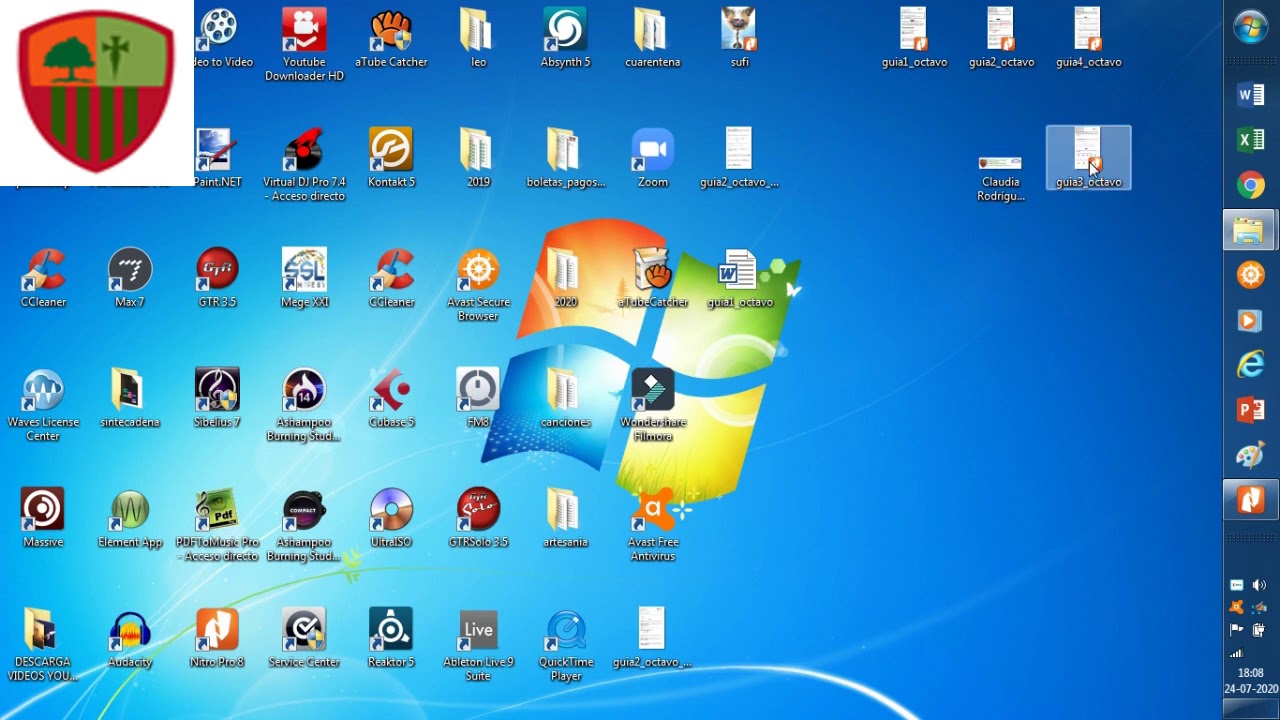Open GTR 3.5 shortcut
Viewport: 1280px width, 720px height.
pyautogui.click(x=217, y=277)
